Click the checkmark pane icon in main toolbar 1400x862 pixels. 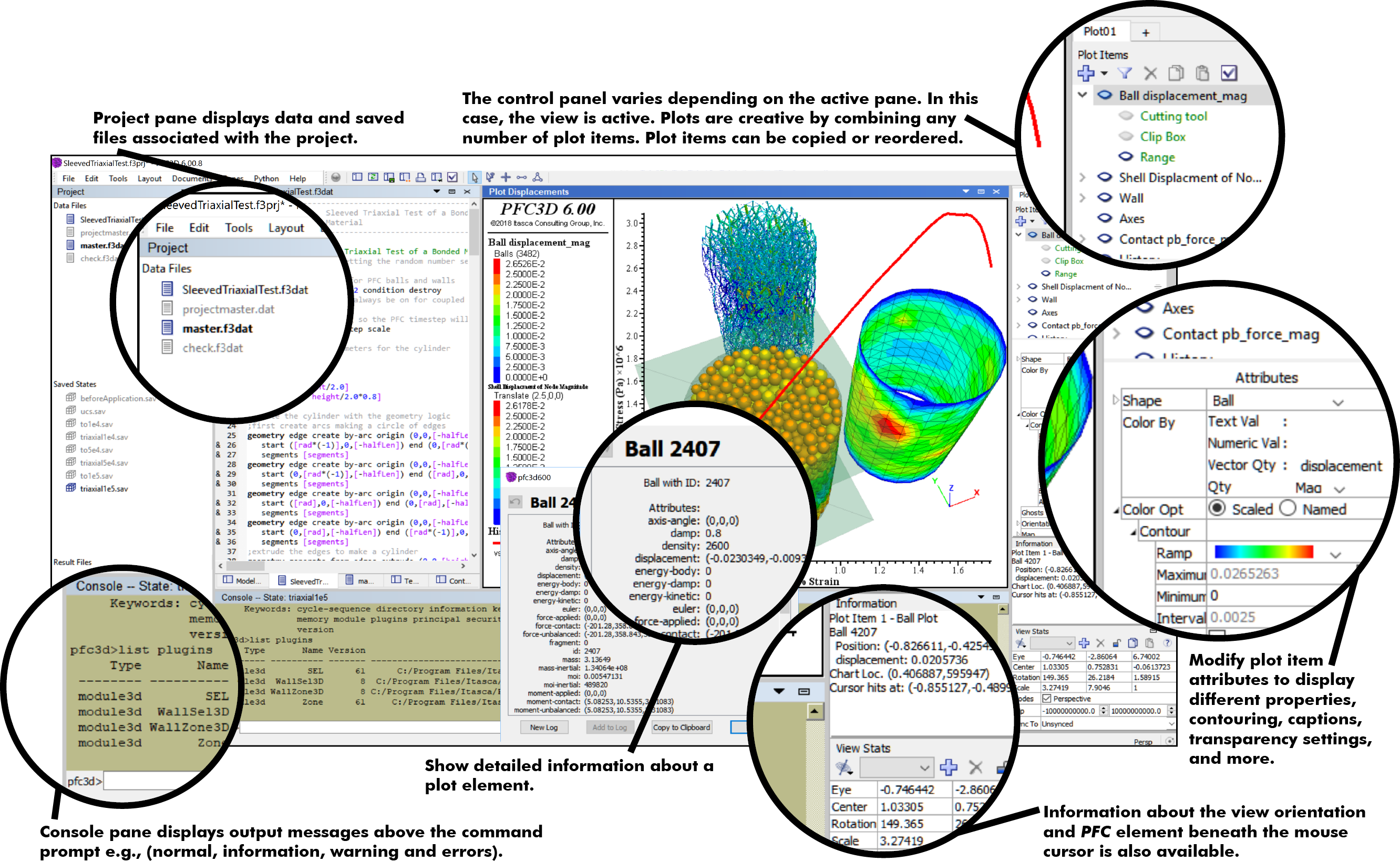(453, 178)
